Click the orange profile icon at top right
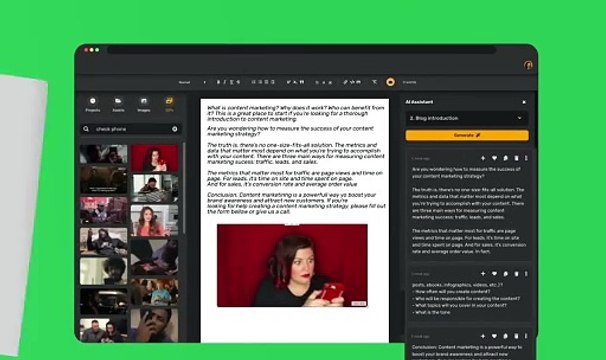The height and width of the screenshot is (360, 606). pyautogui.click(x=528, y=65)
